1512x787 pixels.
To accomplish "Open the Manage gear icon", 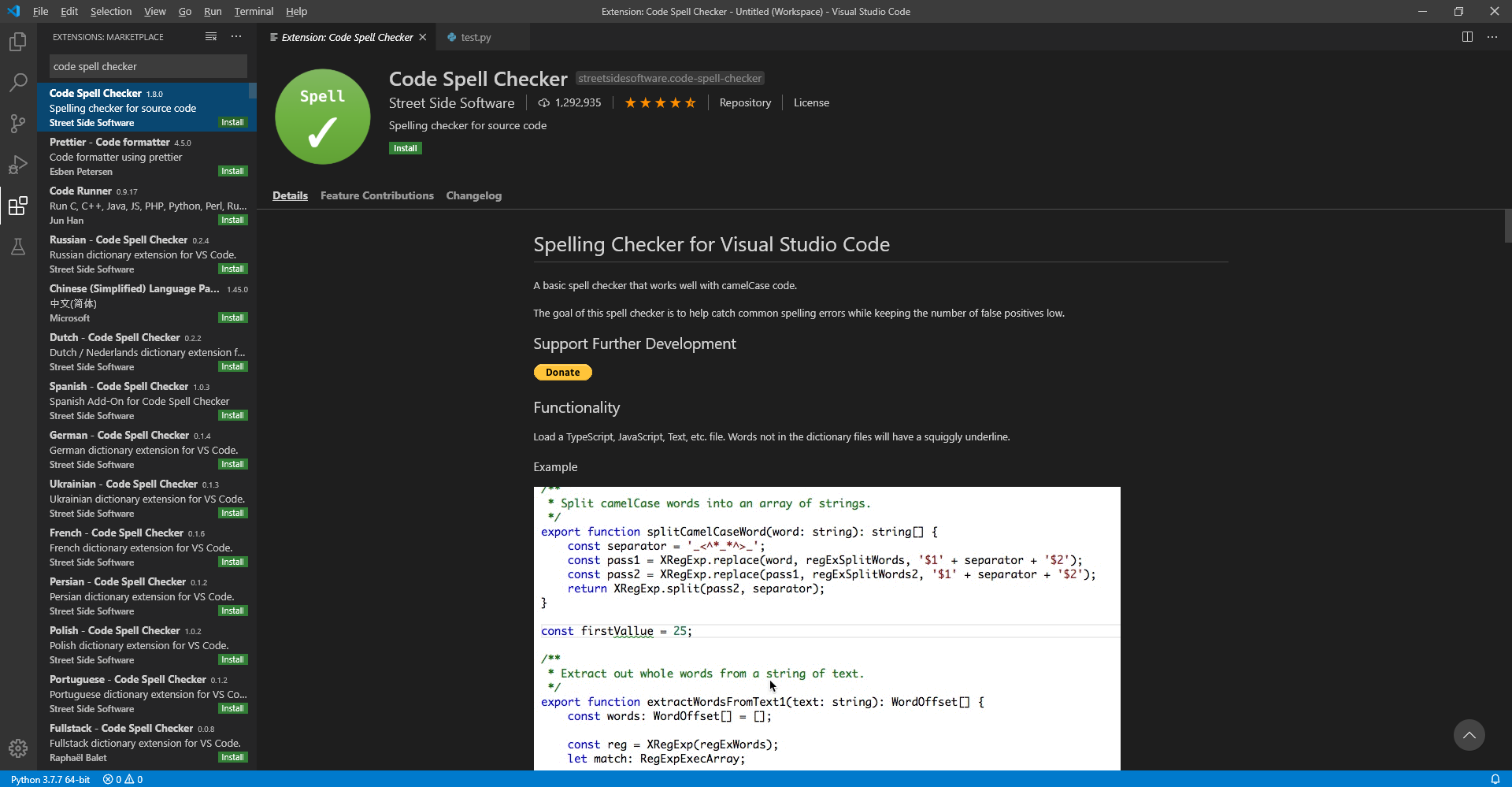I will pos(18,748).
